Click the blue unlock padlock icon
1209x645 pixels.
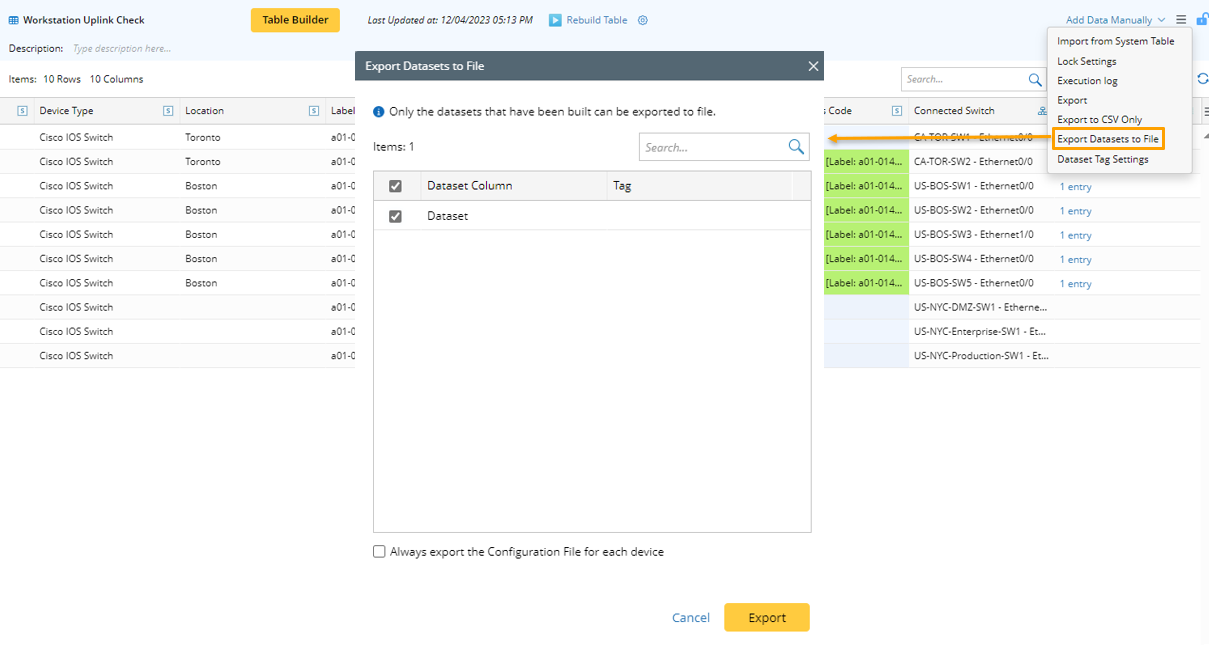click(x=1202, y=19)
